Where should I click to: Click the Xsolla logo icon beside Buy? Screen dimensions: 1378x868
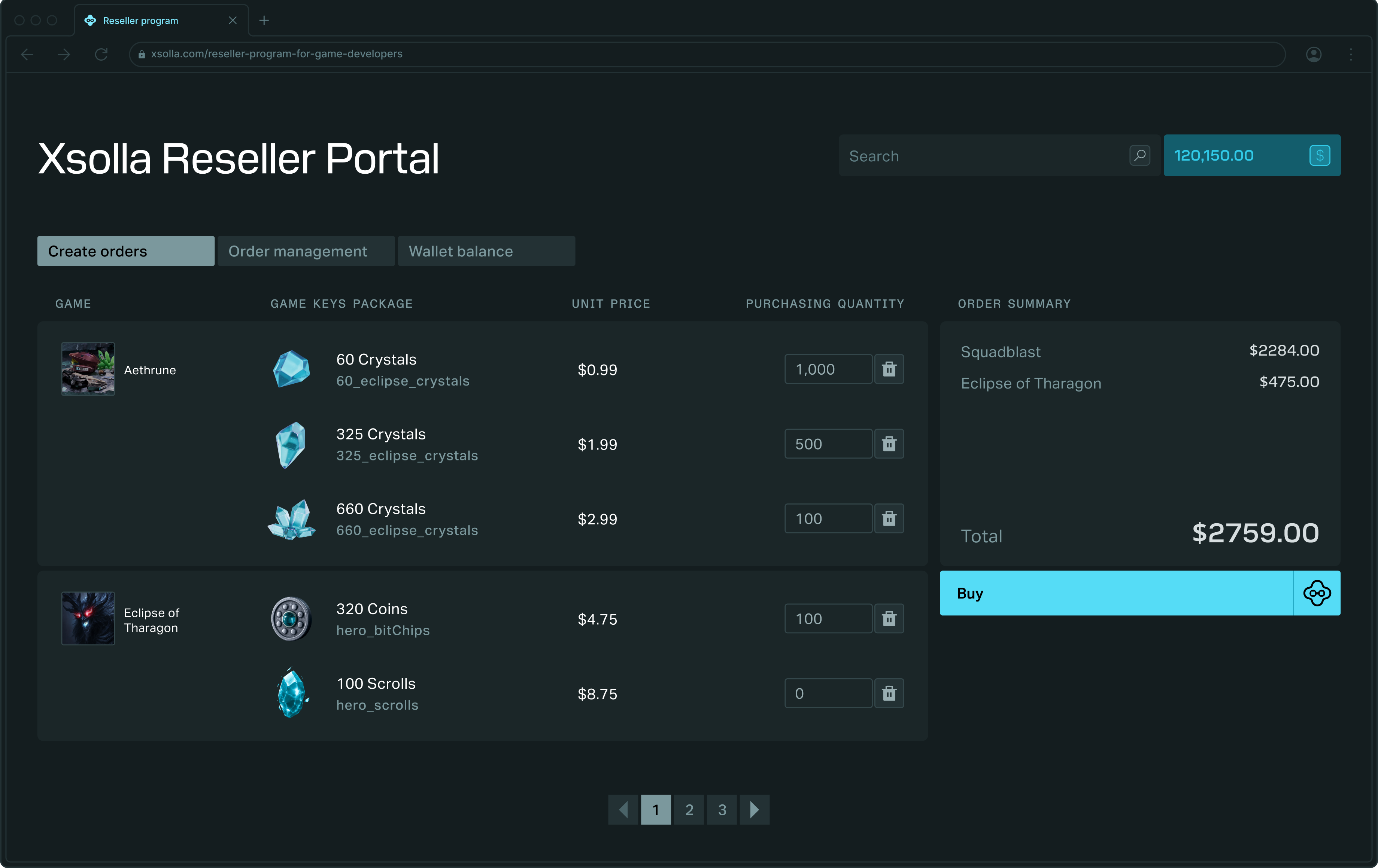tap(1316, 593)
